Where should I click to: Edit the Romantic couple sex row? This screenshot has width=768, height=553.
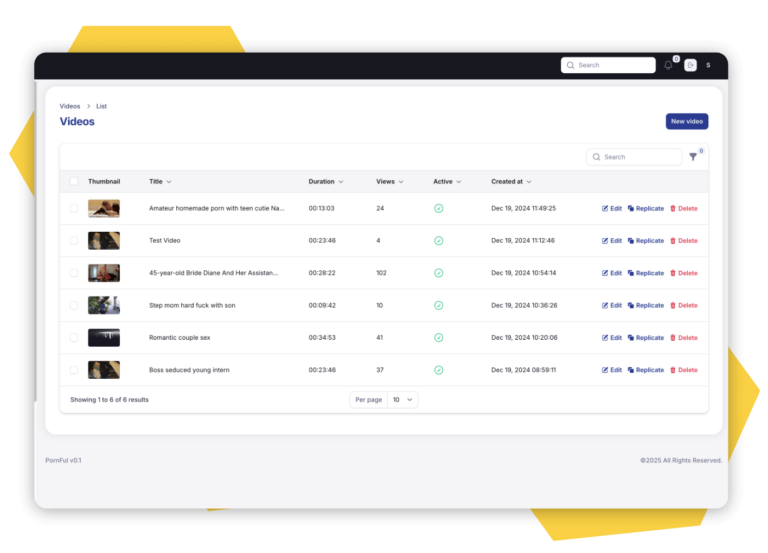(612, 337)
